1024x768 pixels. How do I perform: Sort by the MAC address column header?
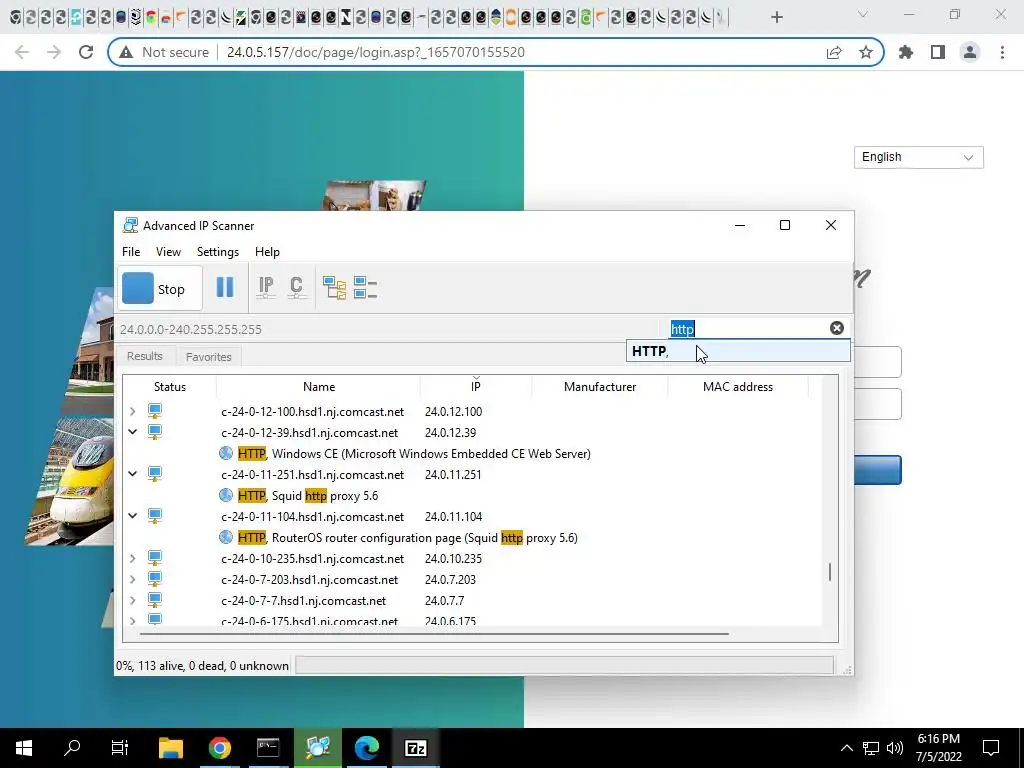[x=738, y=387]
